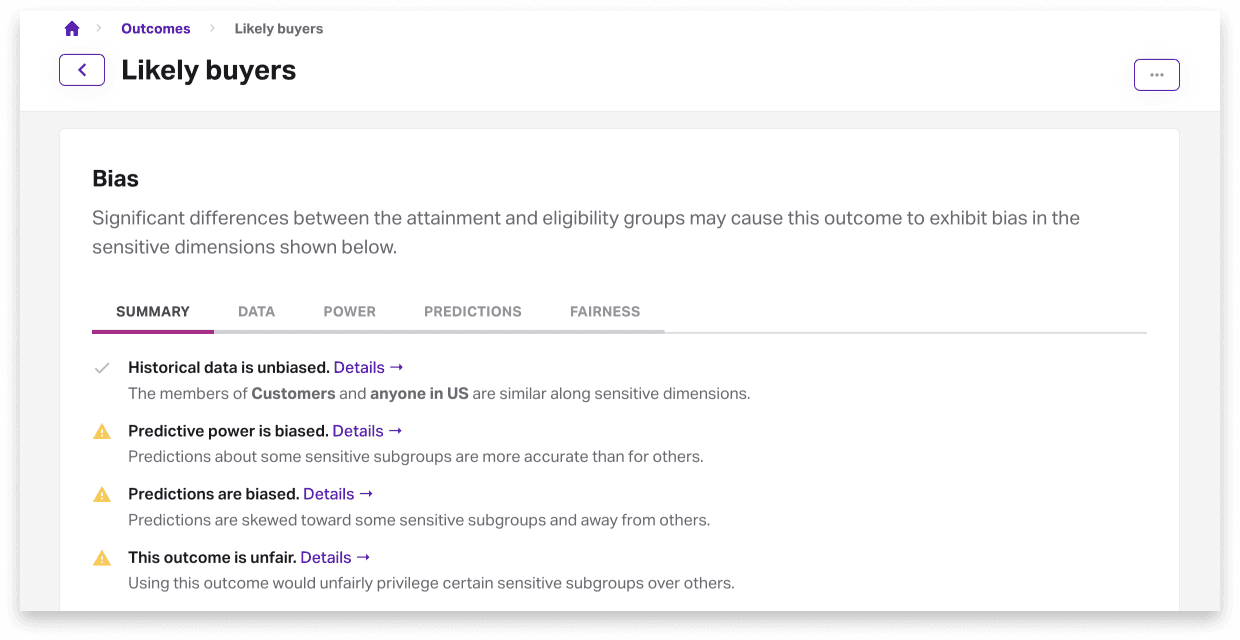Go back using the left chevron button

click(x=82, y=70)
